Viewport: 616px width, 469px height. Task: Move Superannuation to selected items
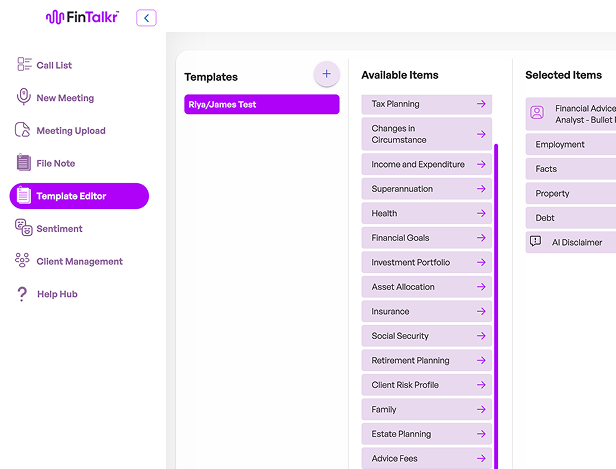[481, 189]
